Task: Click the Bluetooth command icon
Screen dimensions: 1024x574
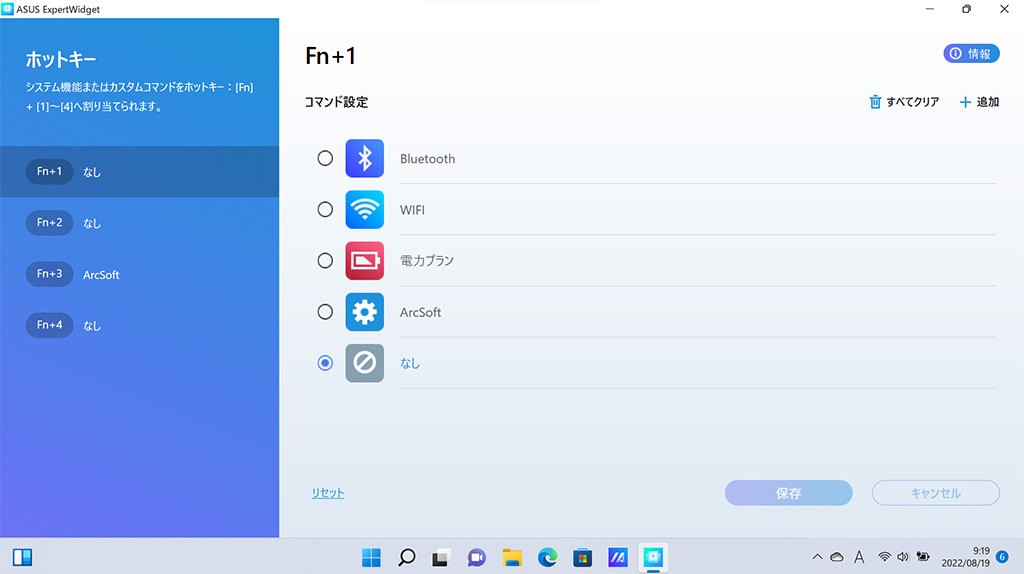Action: (364, 158)
